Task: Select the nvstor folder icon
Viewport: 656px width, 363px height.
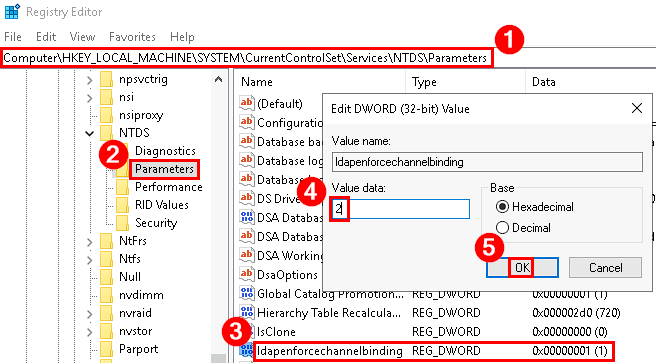Action: [x=107, y=331]
